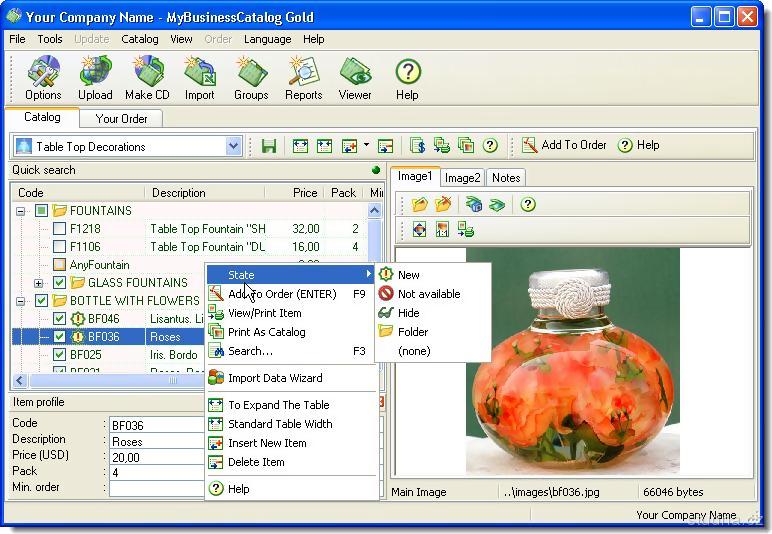Click the Description field in Item profile

point(156,441)
